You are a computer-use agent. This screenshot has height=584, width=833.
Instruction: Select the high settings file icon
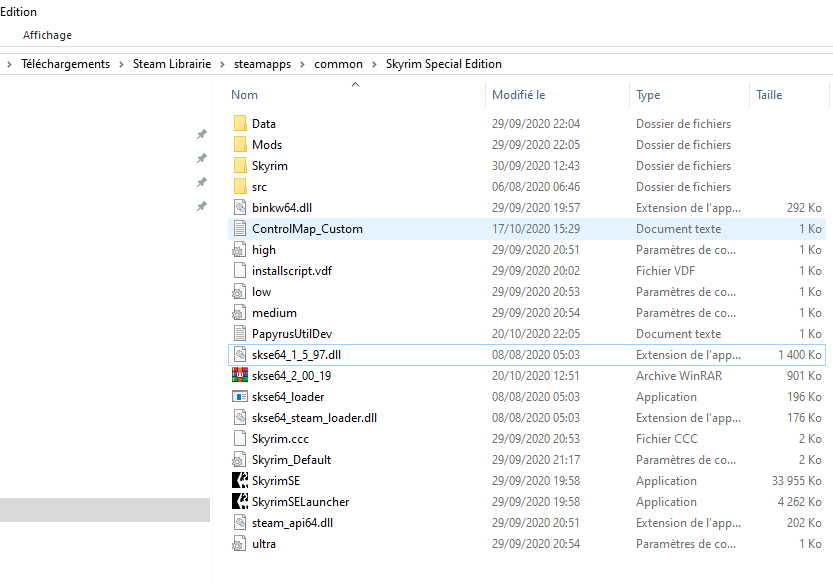click(240, 249)
